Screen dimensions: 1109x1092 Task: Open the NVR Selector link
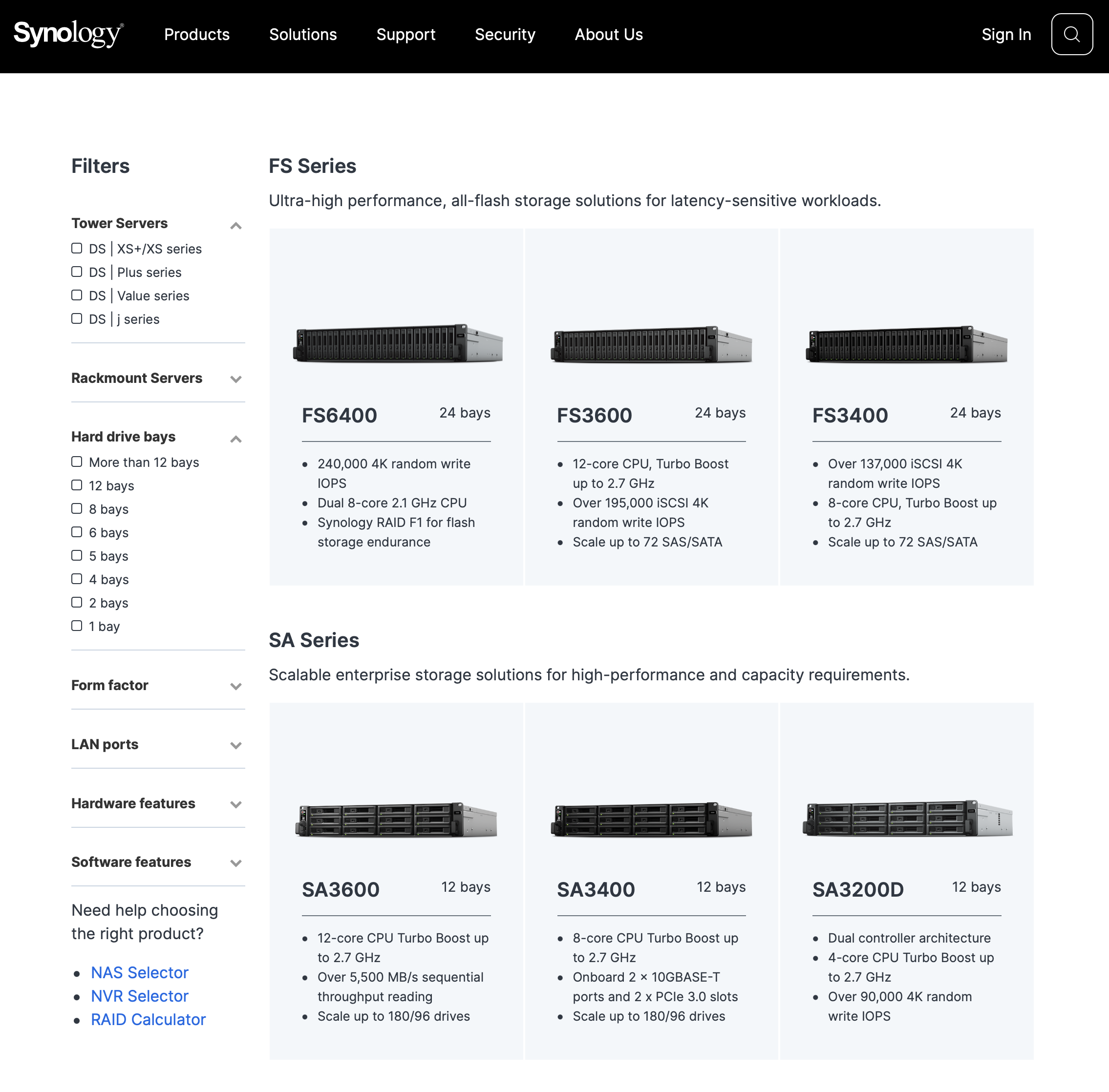pyautogui.click(x=139, y=996)
